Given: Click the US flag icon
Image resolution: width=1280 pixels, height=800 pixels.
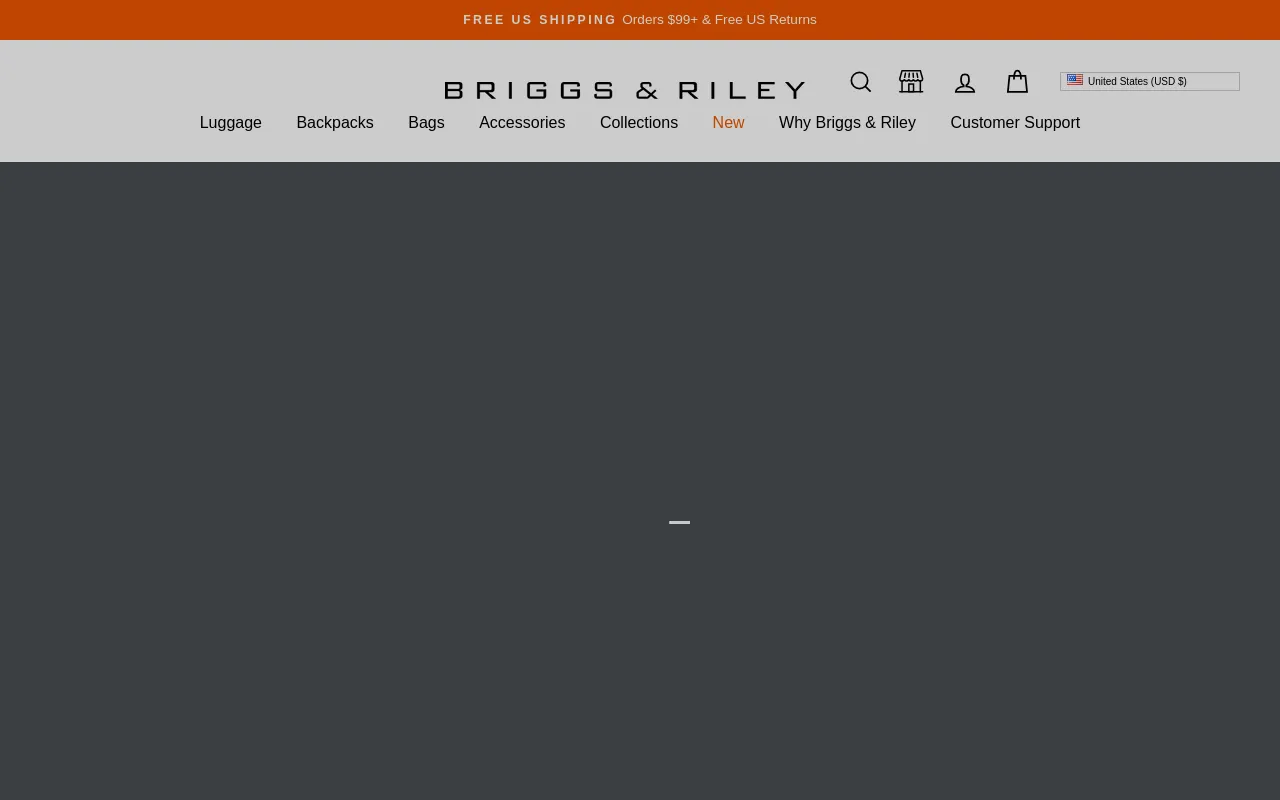Looking at the screenshot, I should (x=1075, y=80).
